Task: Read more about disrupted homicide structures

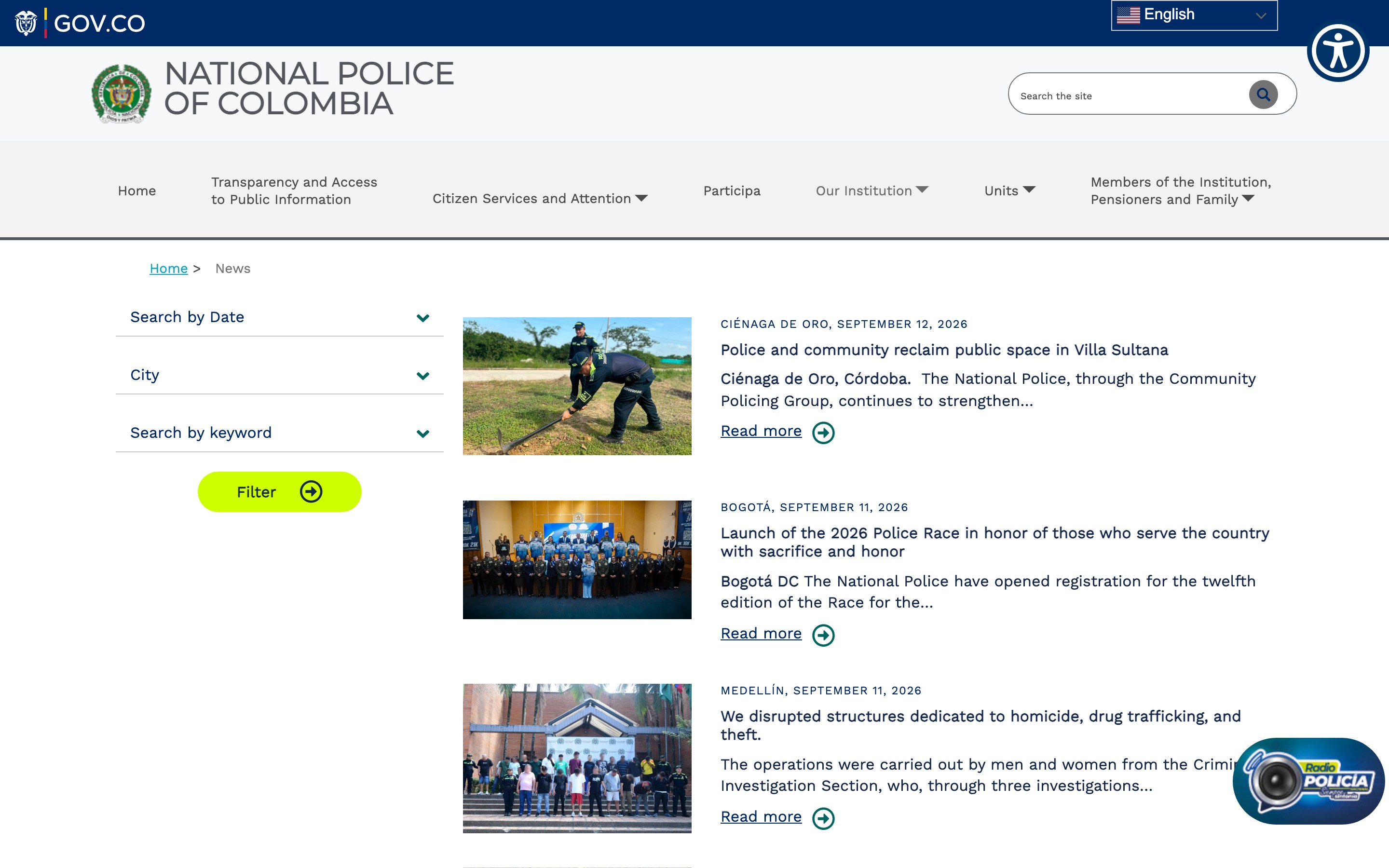Action: click(x=761, y=817)
